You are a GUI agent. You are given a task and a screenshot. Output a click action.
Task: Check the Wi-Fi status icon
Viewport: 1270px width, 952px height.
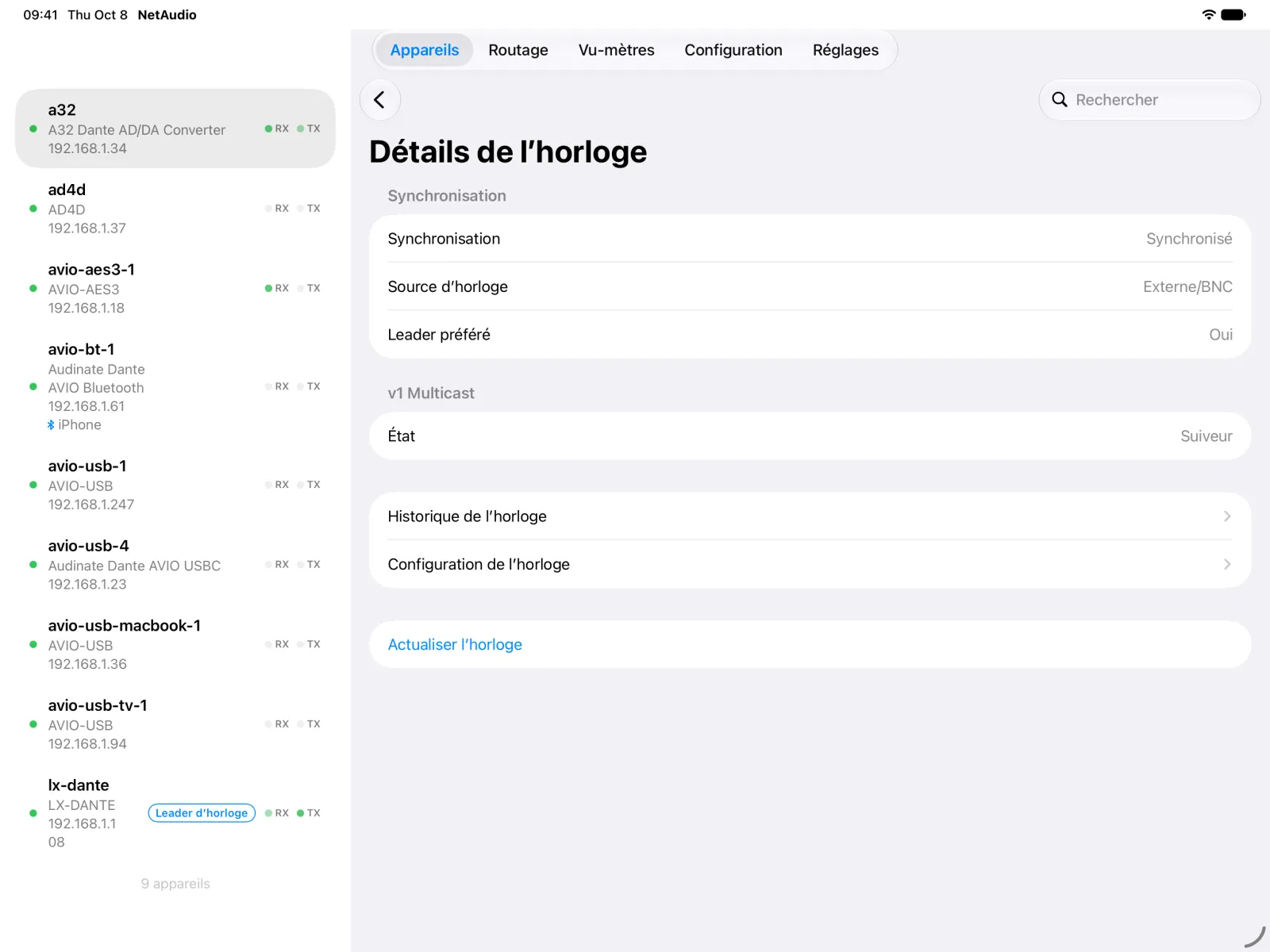point(1209,14)
